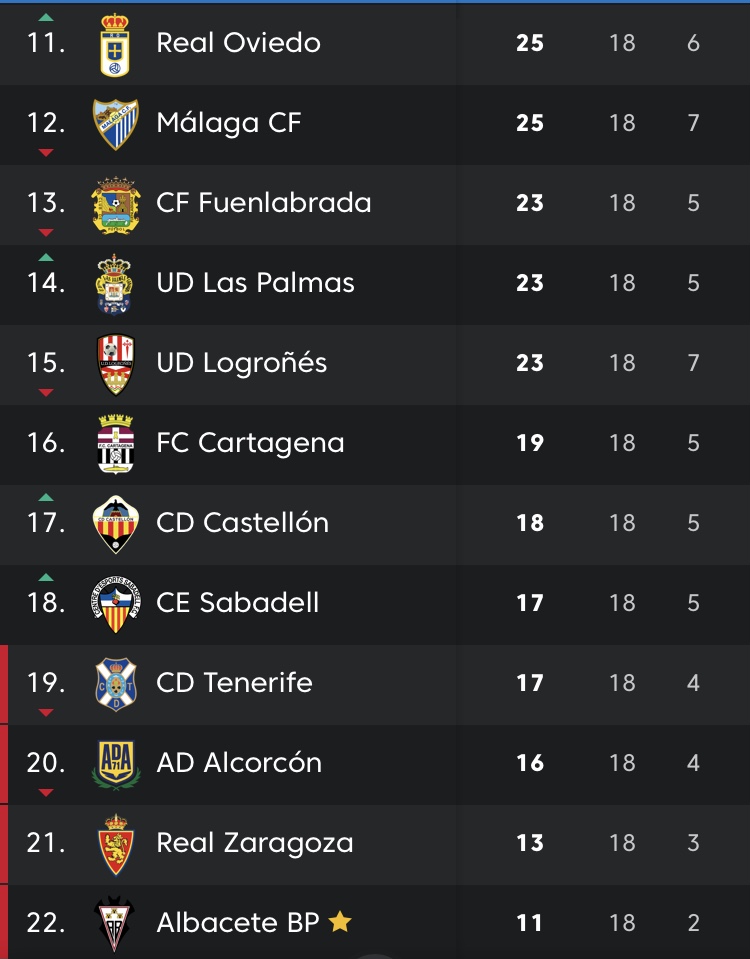Select the UD Las Palmas badge
The width and height of the screenshot is (750, 959).
116,284
